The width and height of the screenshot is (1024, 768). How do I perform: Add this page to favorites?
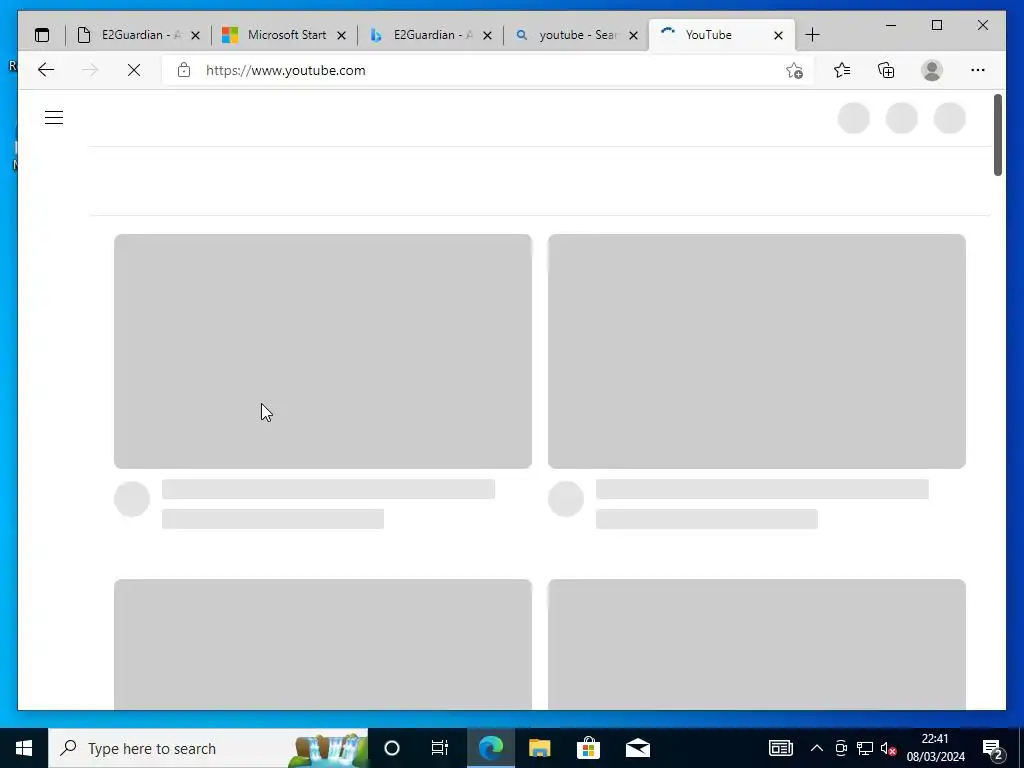[x=794, y=70]
